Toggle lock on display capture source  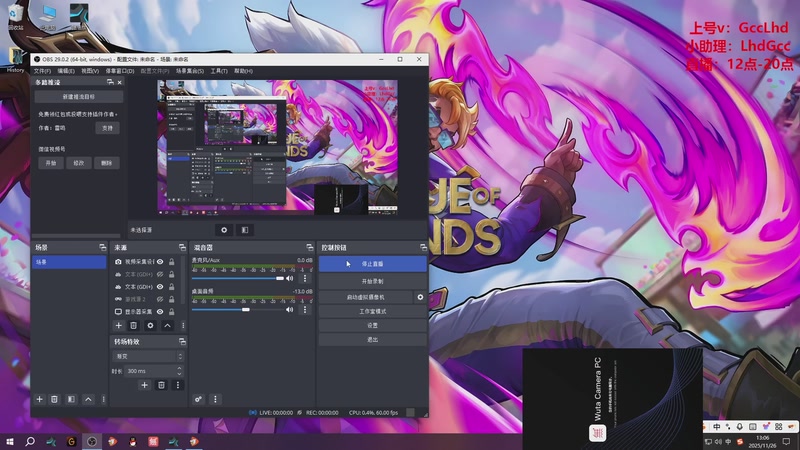point(171,311)
